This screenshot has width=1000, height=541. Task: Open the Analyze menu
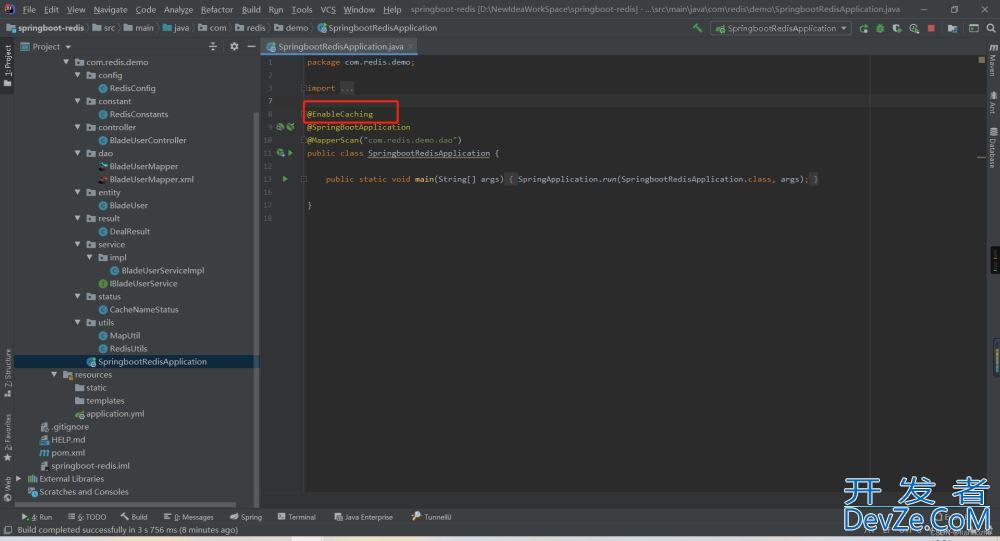[x=179, y=10]
